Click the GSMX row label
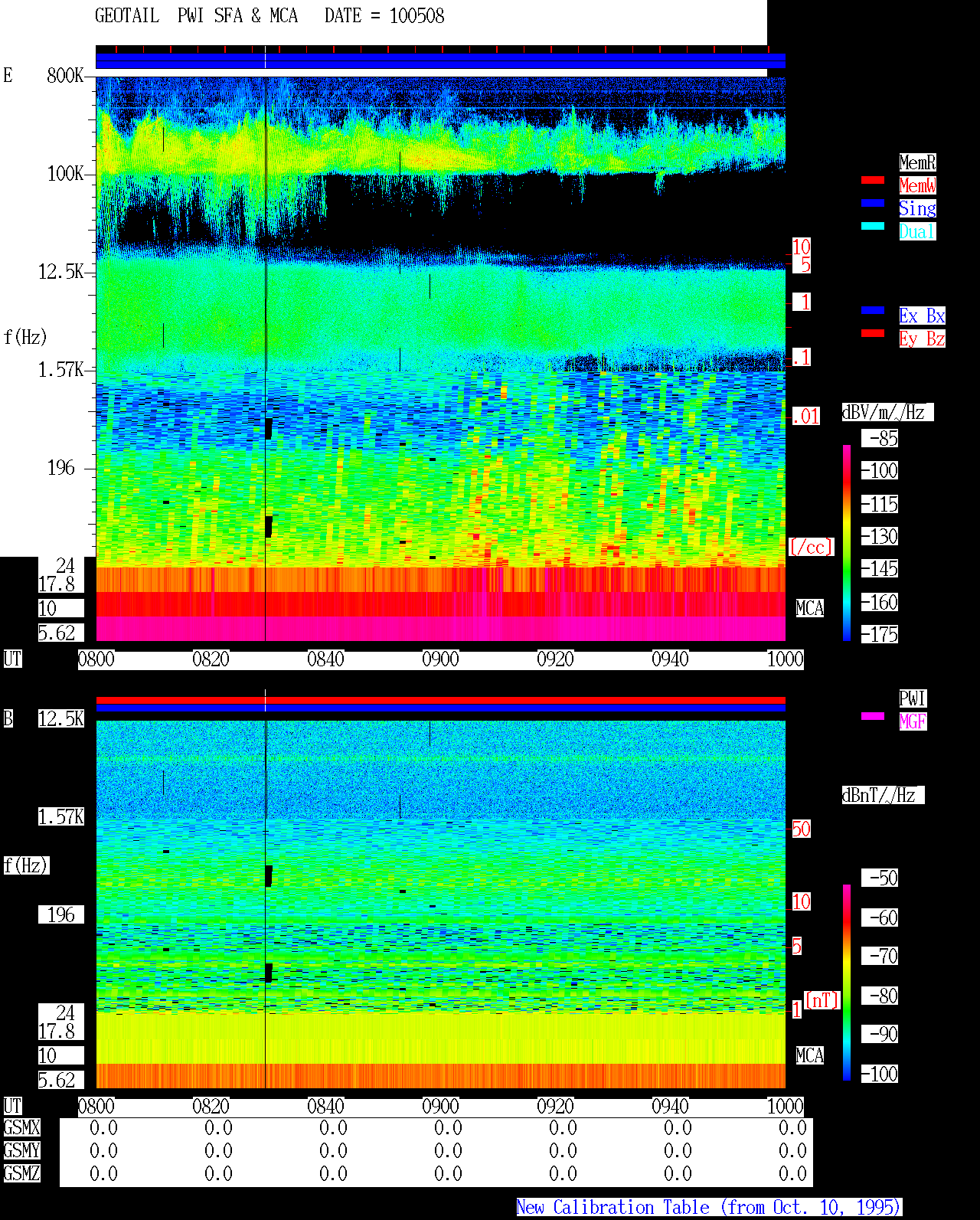 pos(21,1128)
